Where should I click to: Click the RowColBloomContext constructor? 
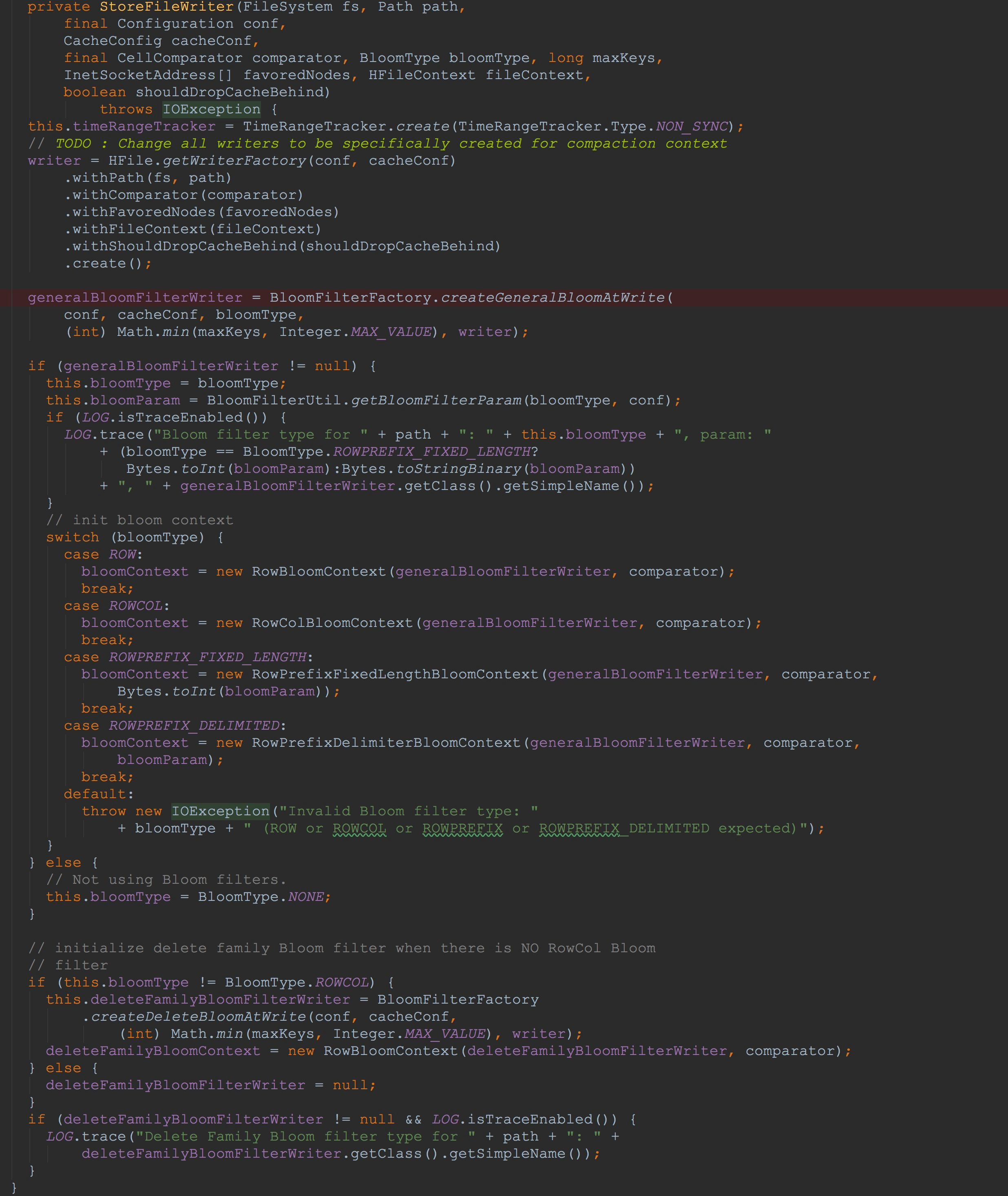(333, 623)
